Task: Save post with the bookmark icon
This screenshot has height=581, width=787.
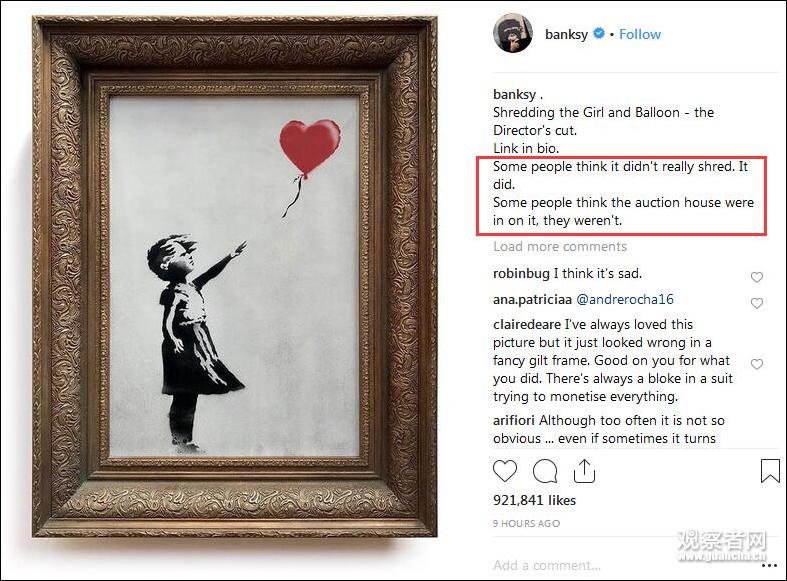Action: point(770,471)
